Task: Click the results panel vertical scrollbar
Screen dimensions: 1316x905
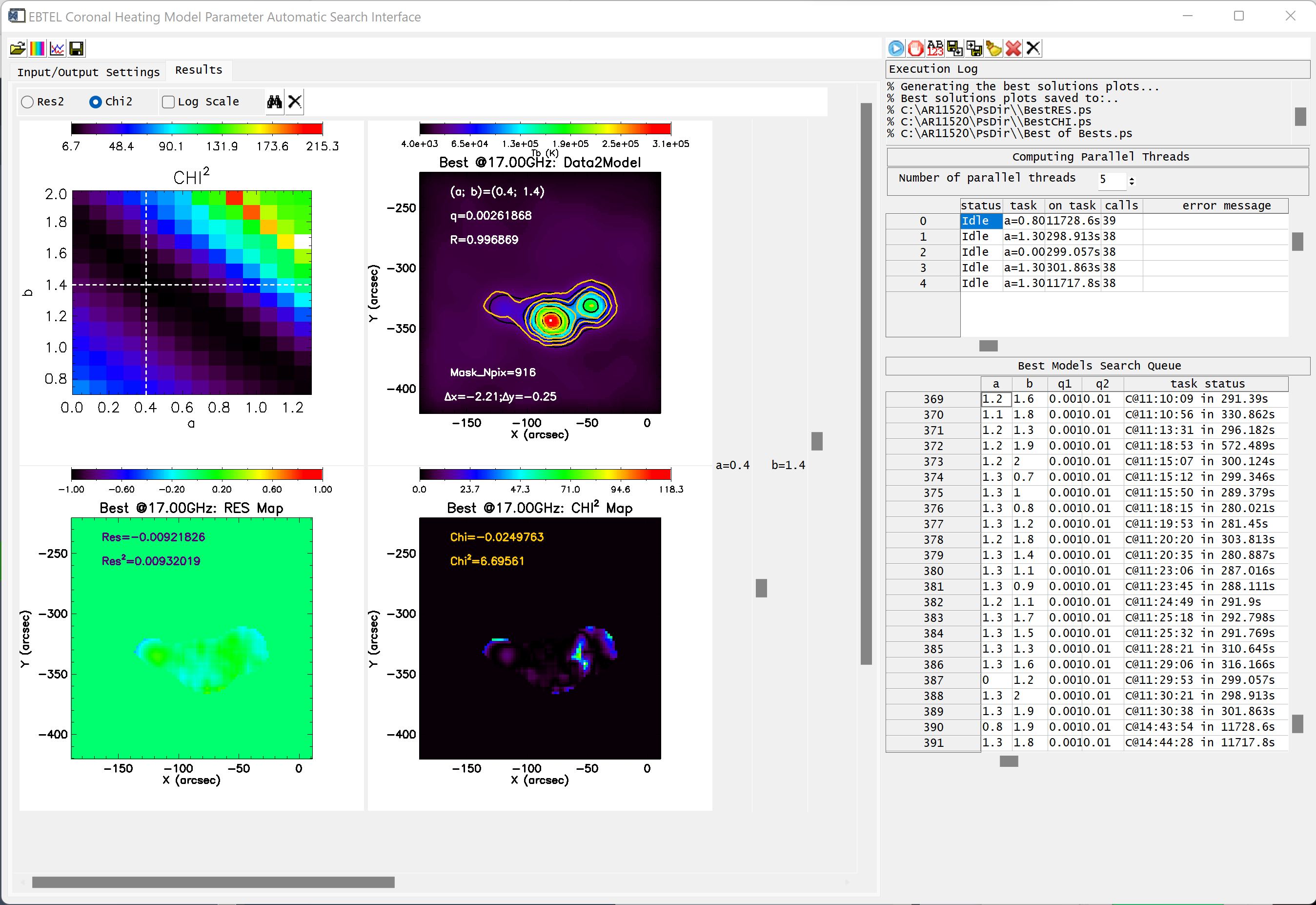Action: pos(866,383)
